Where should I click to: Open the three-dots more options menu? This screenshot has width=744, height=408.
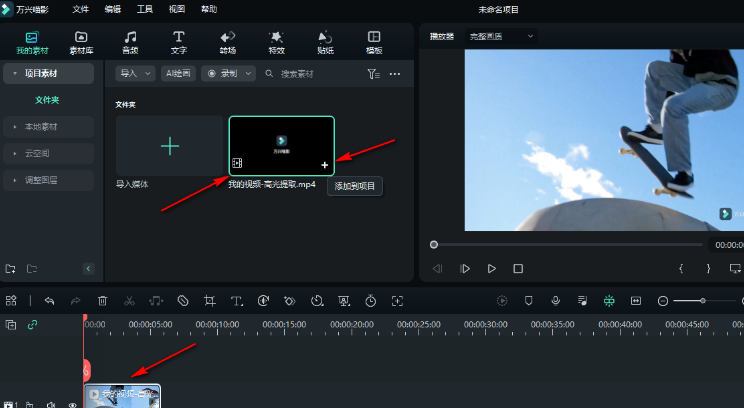395,74
